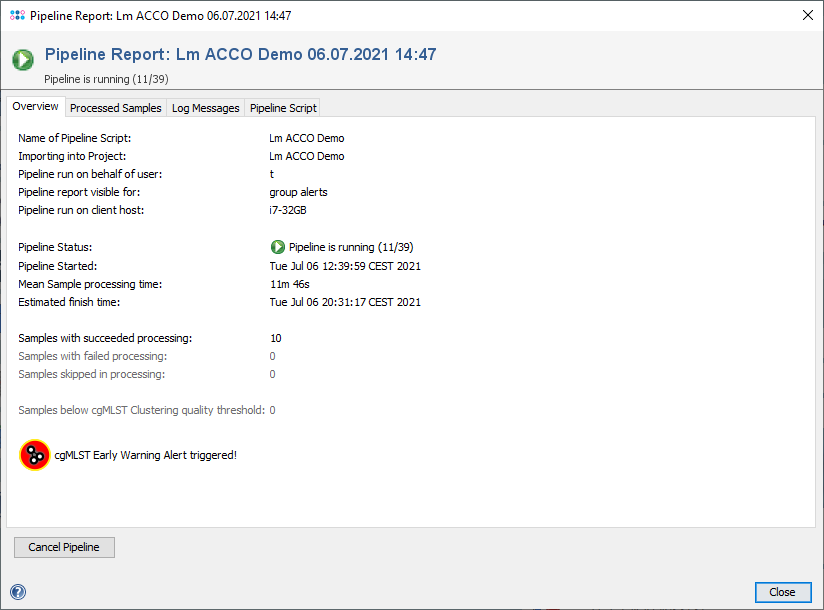Image resolution: width=824 pixels, height=610 pixels.
Task: Click the Close button at bottom right
Action: pos(782,592)
